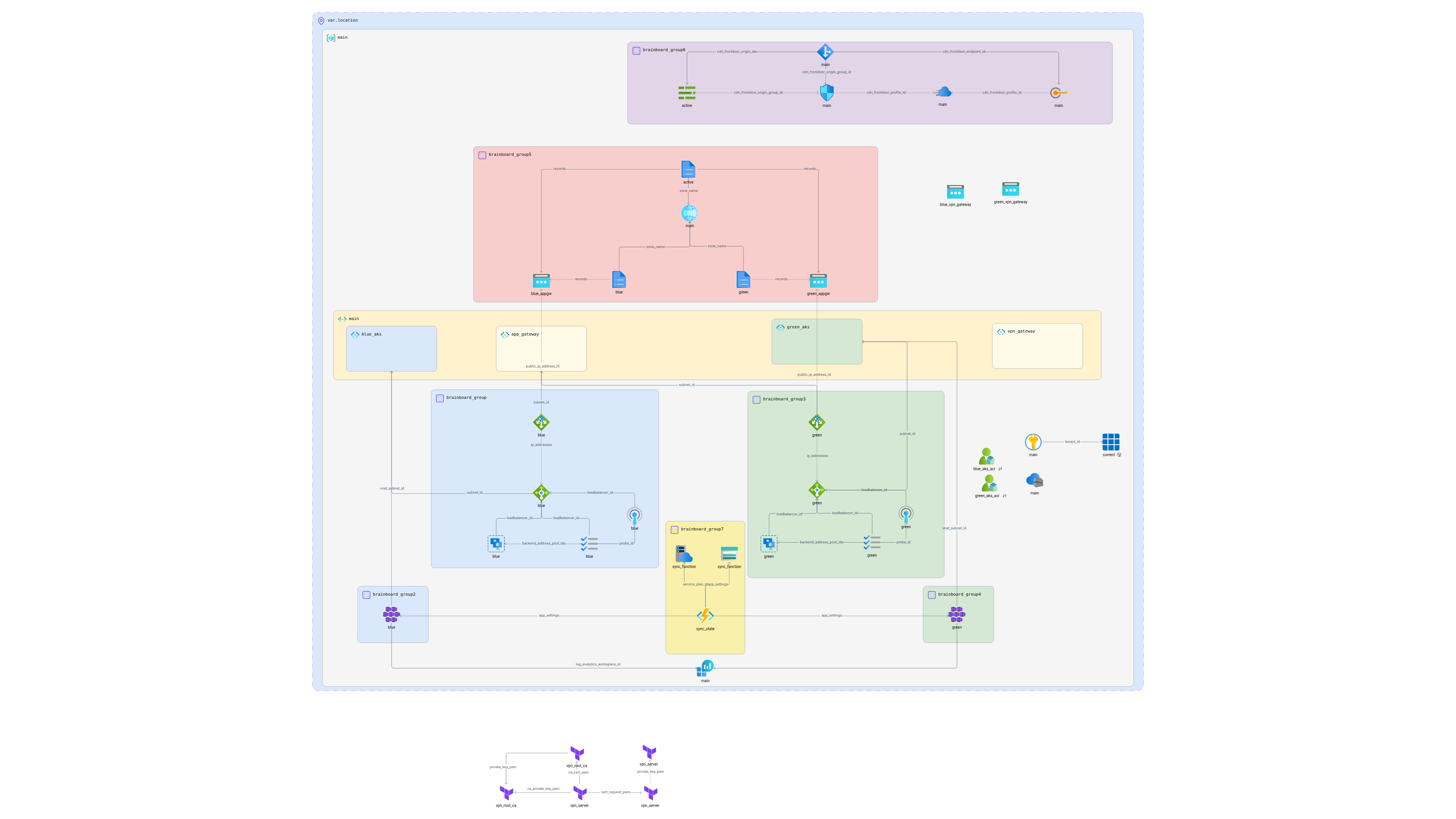Select the 'tenant_id' connection label
Image resolution: width=1456 pixels, height=819 pixels.
click(x=1072, y=442)
